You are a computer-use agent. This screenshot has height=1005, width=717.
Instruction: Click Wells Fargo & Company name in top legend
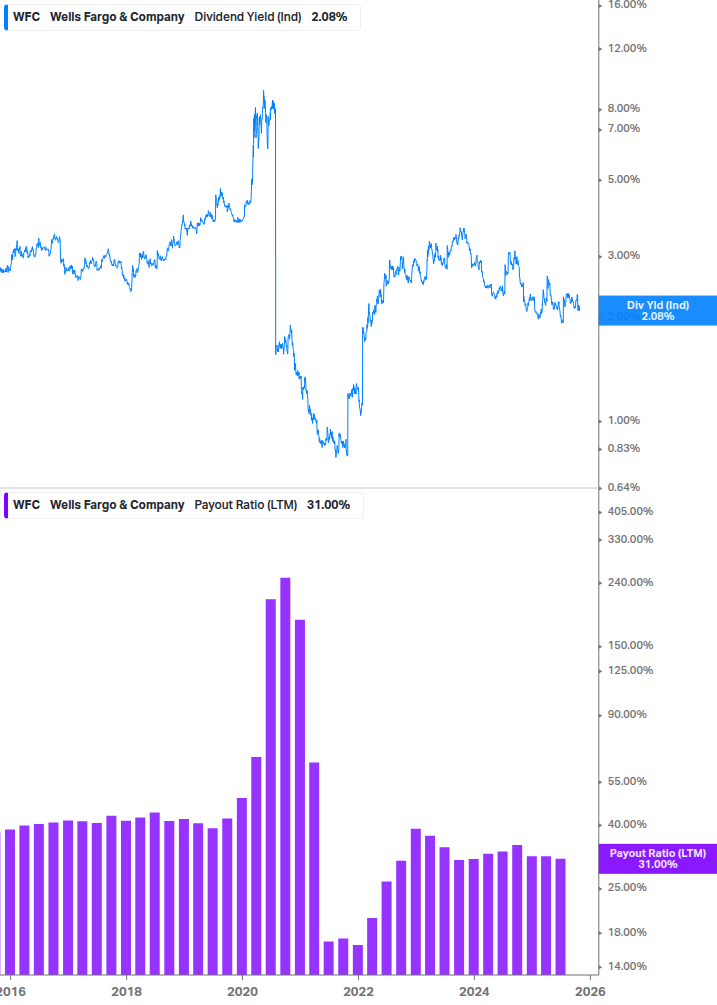(x=117, y=17)
